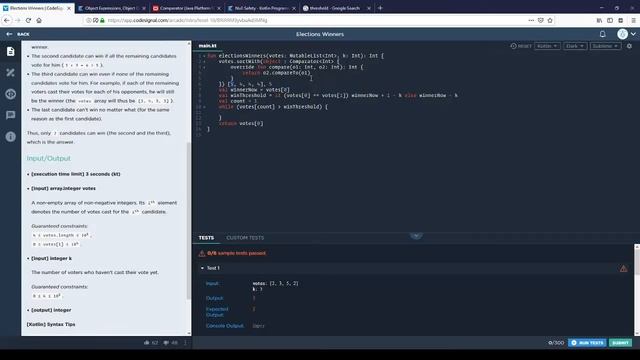The height and width of the screenshot is (360, 640).
Task: Collapse the Test 1 result row
Action: point(202,268)
